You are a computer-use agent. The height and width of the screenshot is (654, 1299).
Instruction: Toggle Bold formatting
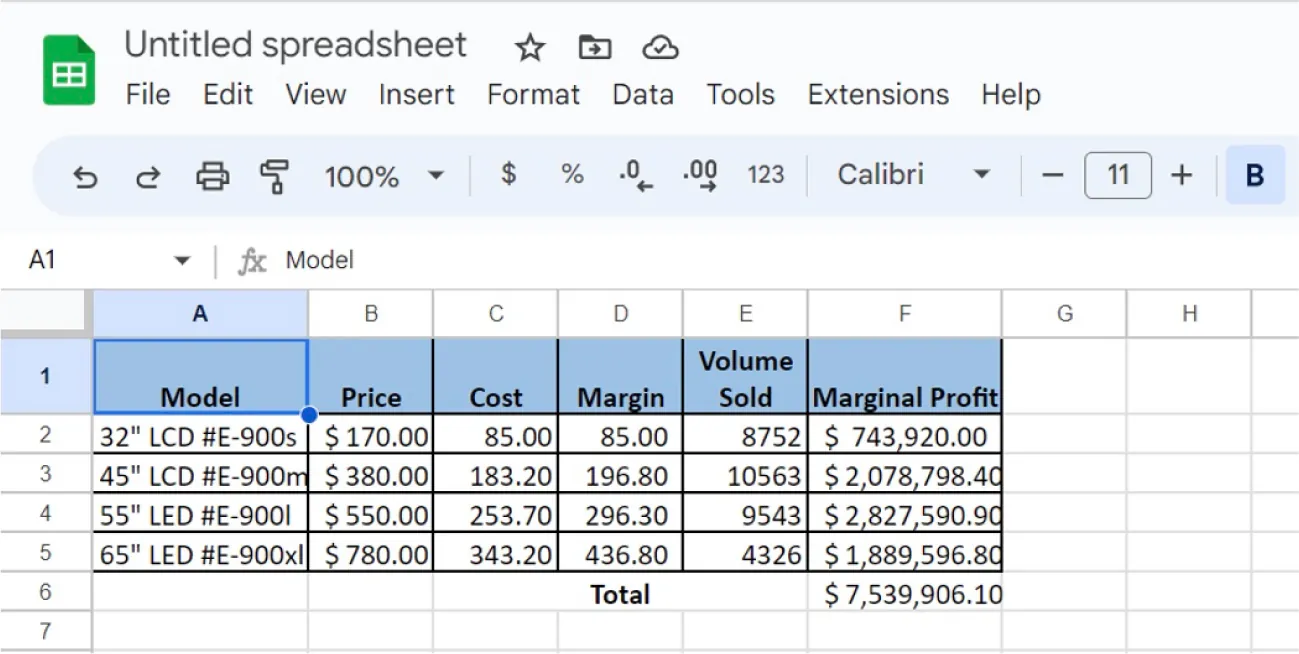tap(1256, 175)
